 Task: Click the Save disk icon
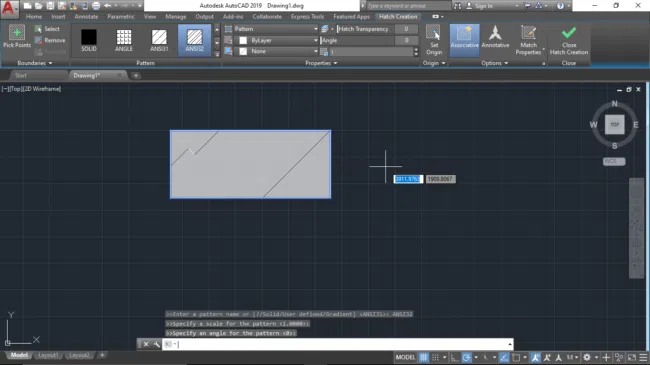click(50, 6)
